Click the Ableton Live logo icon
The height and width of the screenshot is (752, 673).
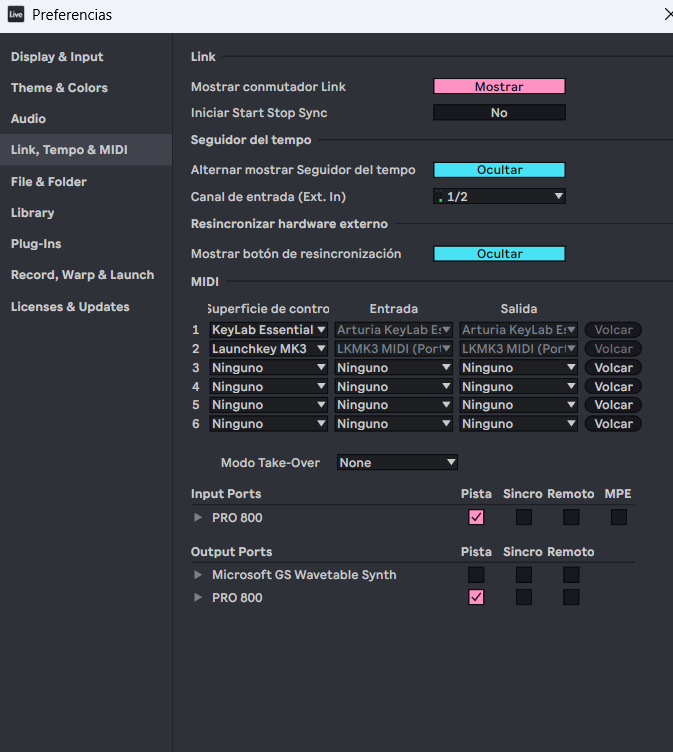16,14
